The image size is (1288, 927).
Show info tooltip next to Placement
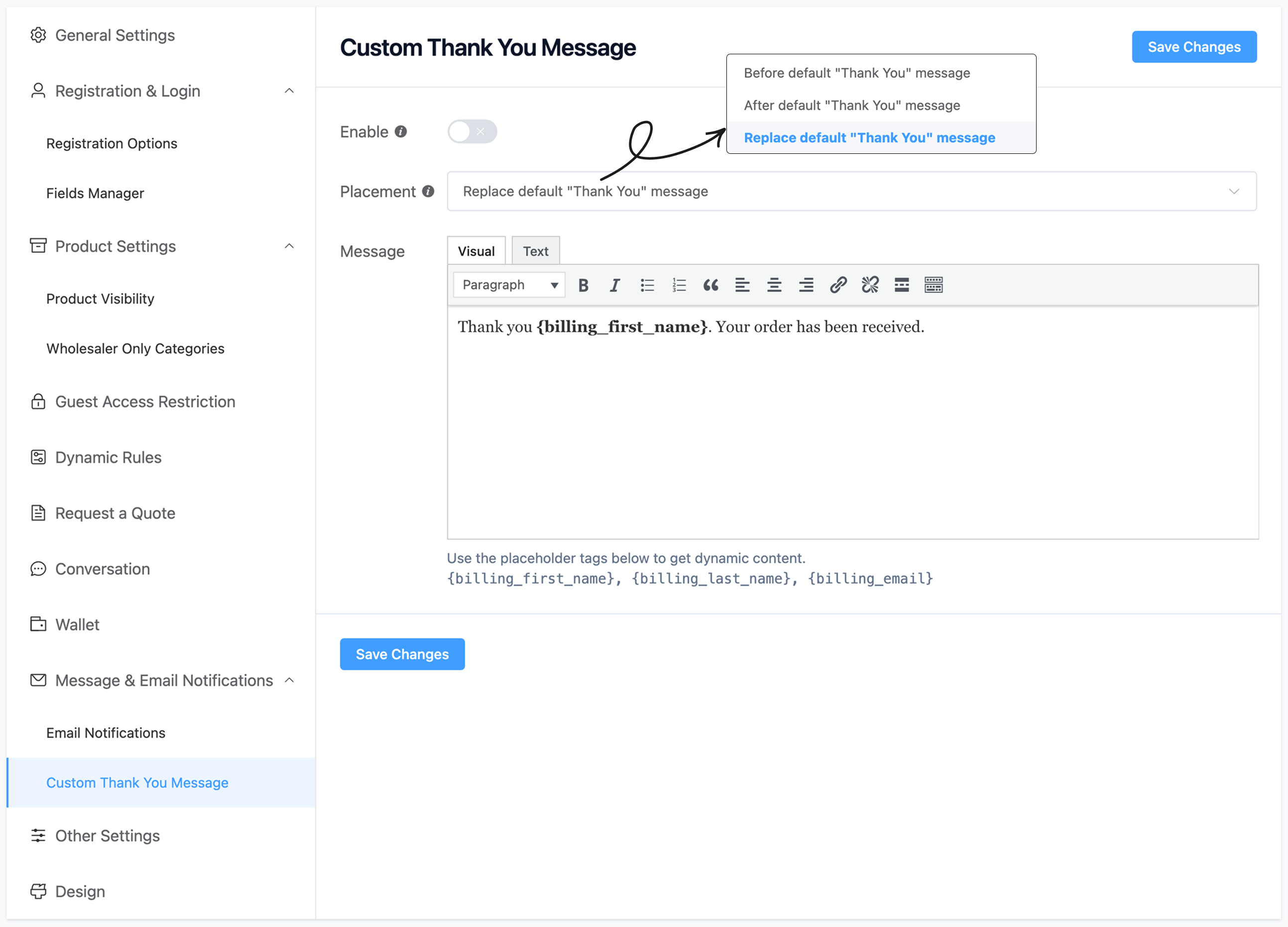click(x=428, y=191)
